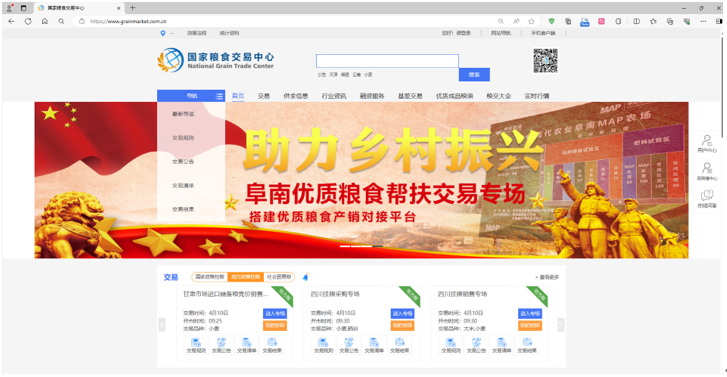This screenshot has height=377, width=727.
Task: Open 交易结果 icon in 四川挂牌销售专场 card
Action: (527, 345)
